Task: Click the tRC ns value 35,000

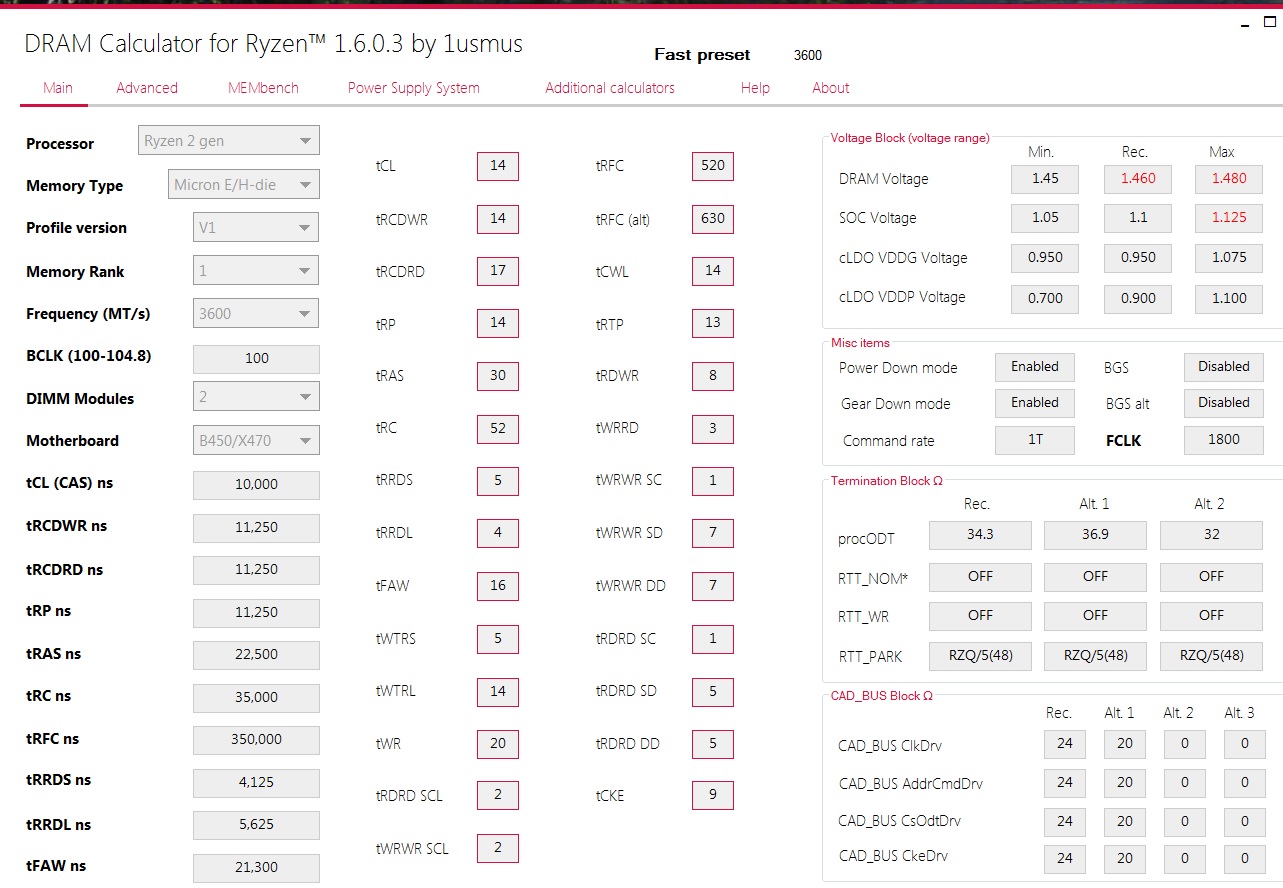Action: [256, 697]
